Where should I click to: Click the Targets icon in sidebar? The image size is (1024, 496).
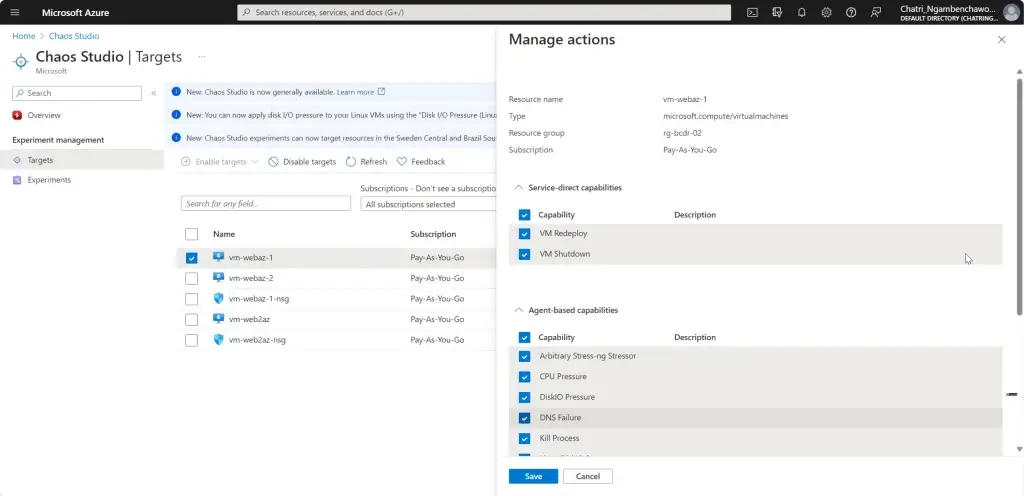coord(17,160)
